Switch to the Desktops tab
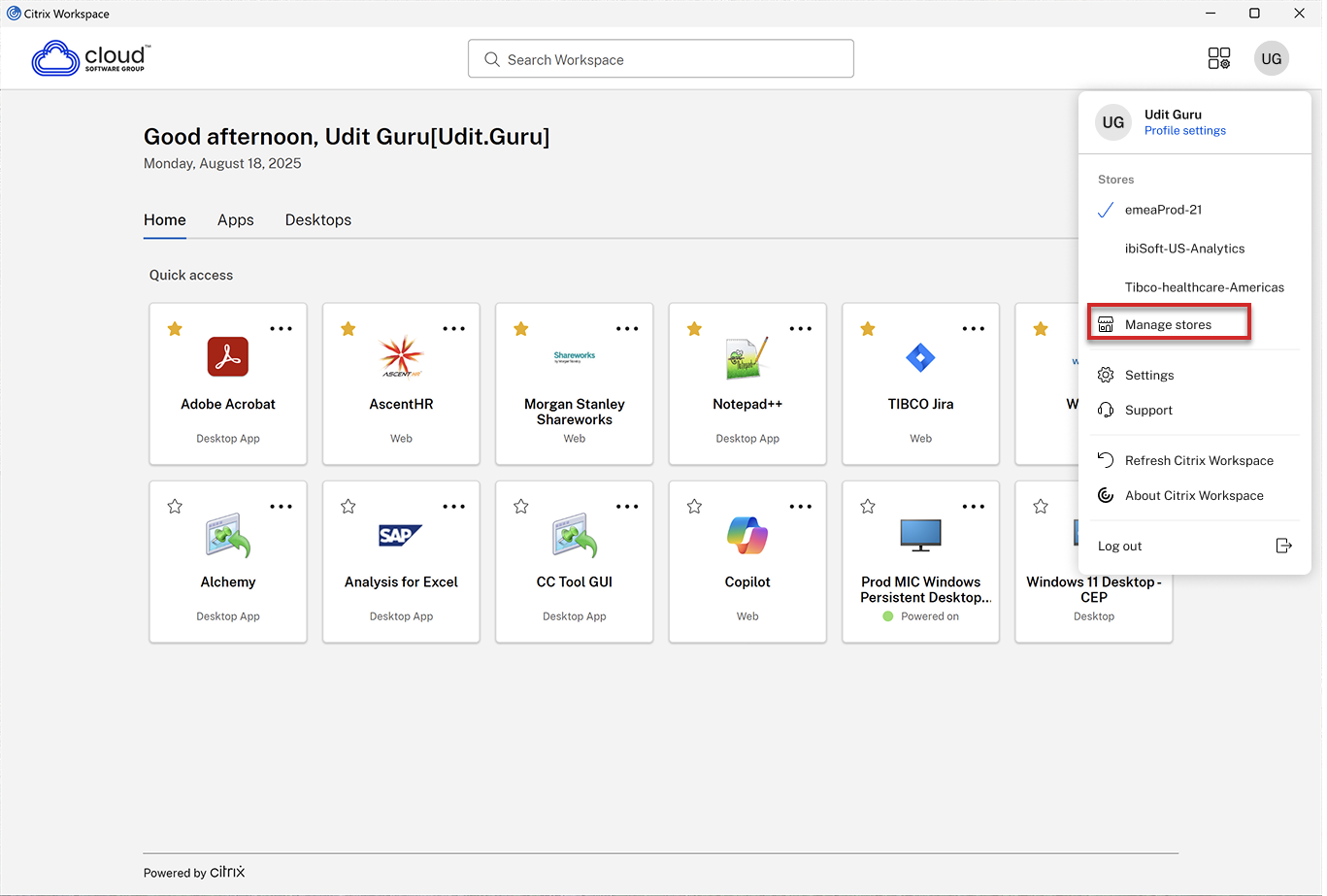 (x=318, y=219)
